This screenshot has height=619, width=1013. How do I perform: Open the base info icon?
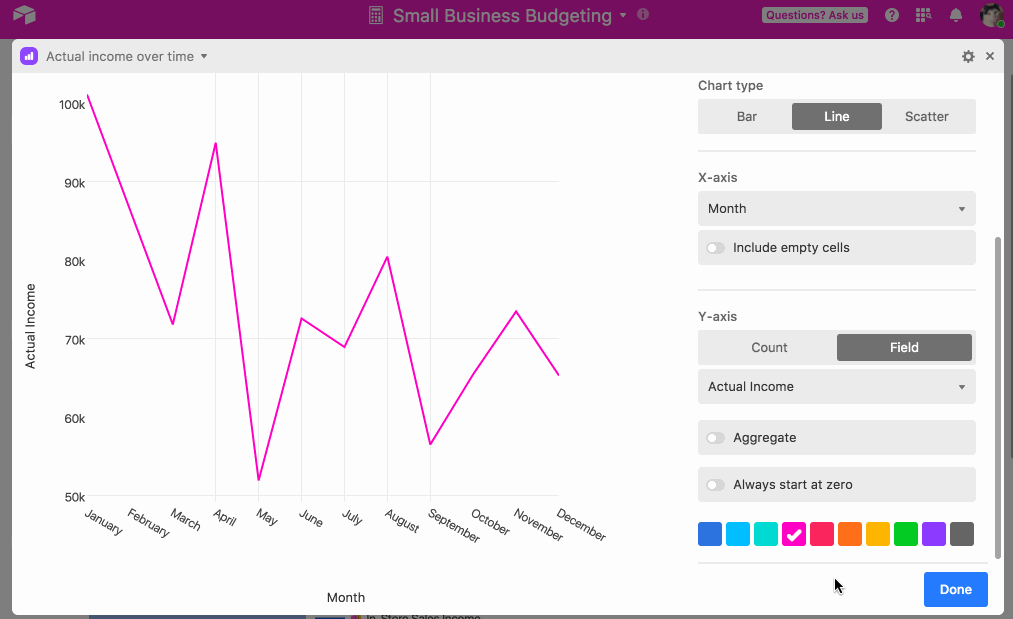pos(643,14)
